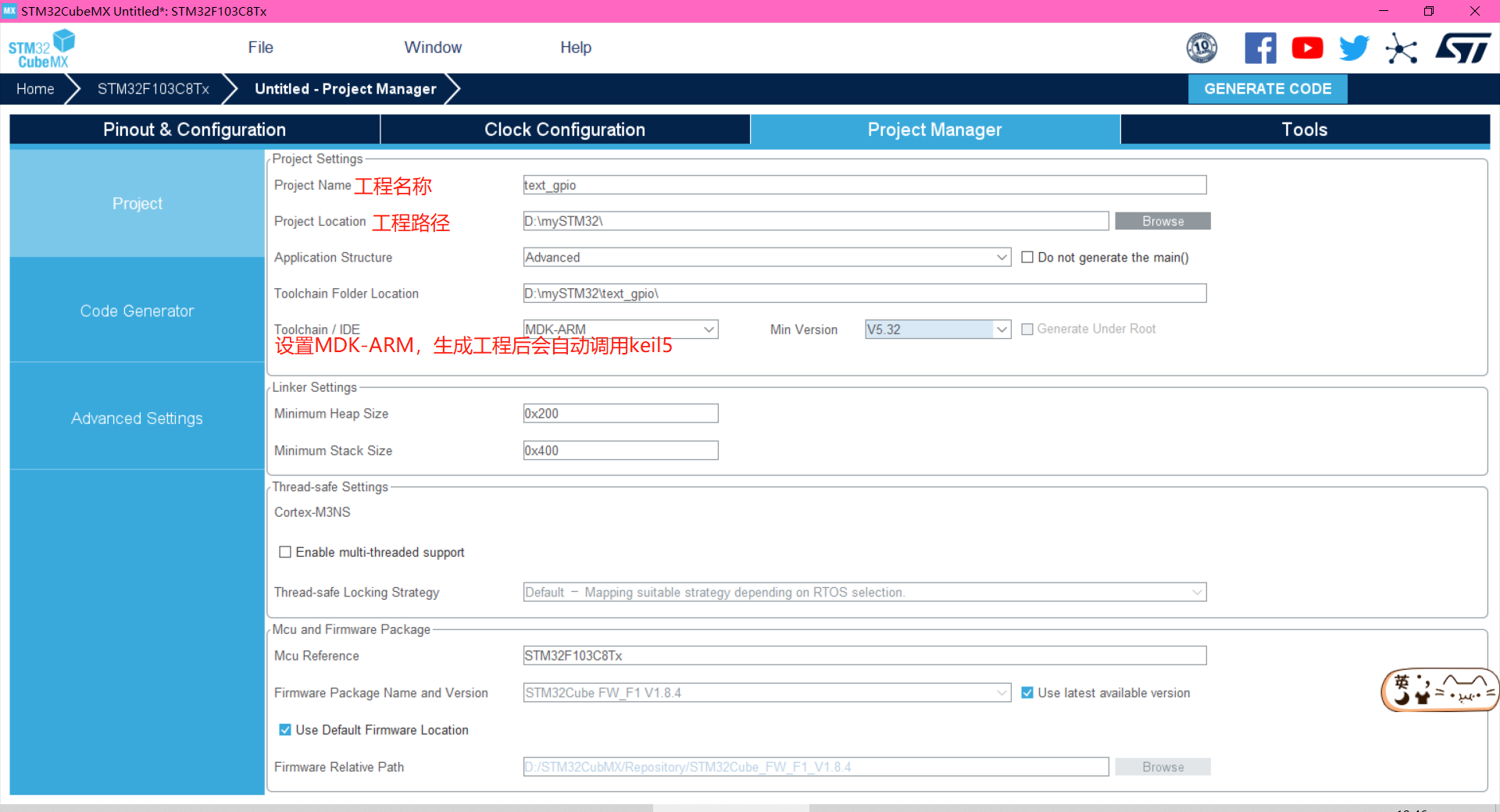
Task: Click the Minimum Stack Size field
Action: click(x=621, y=450)
